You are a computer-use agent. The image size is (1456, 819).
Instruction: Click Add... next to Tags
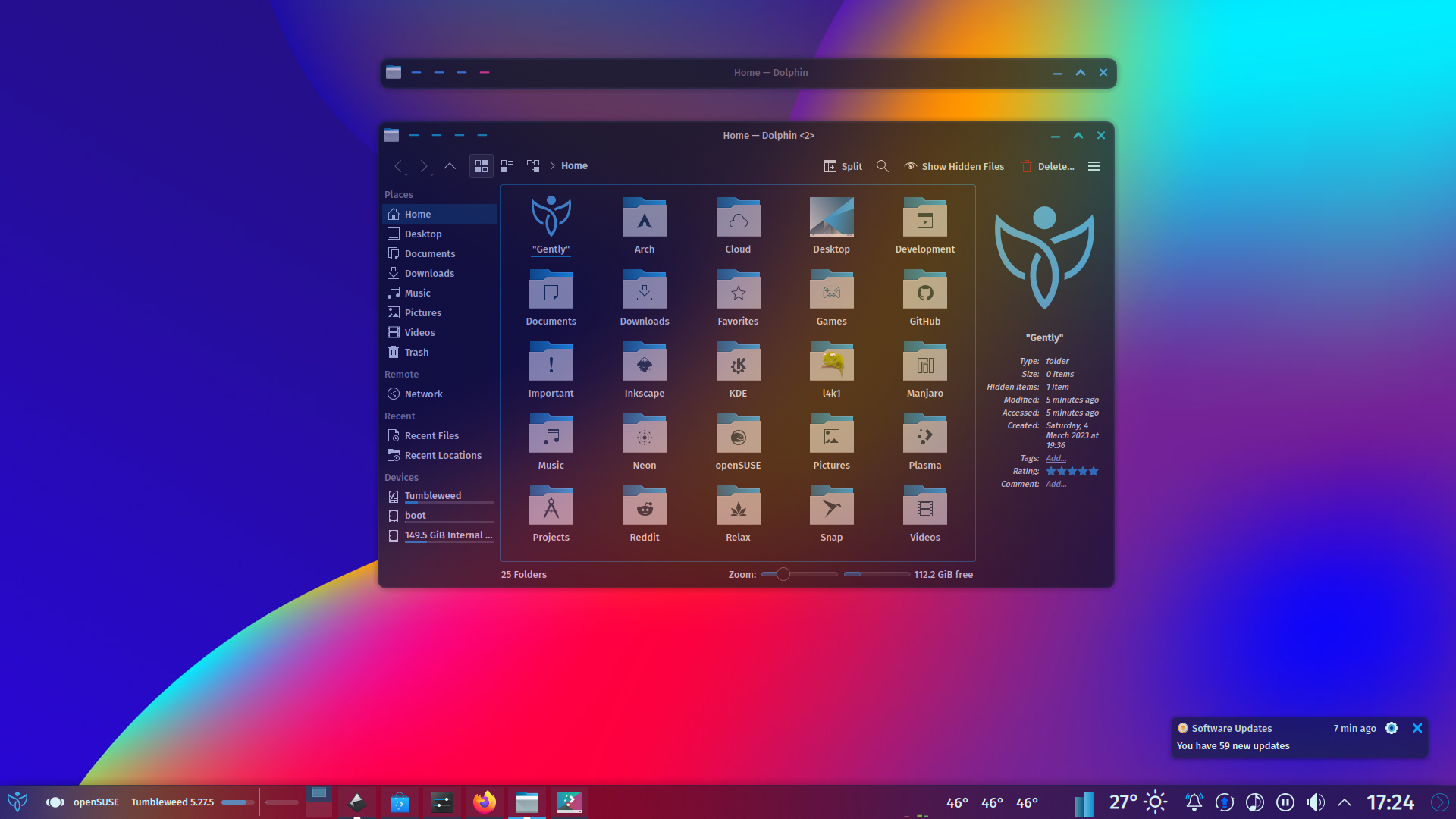click(1056, 458)
